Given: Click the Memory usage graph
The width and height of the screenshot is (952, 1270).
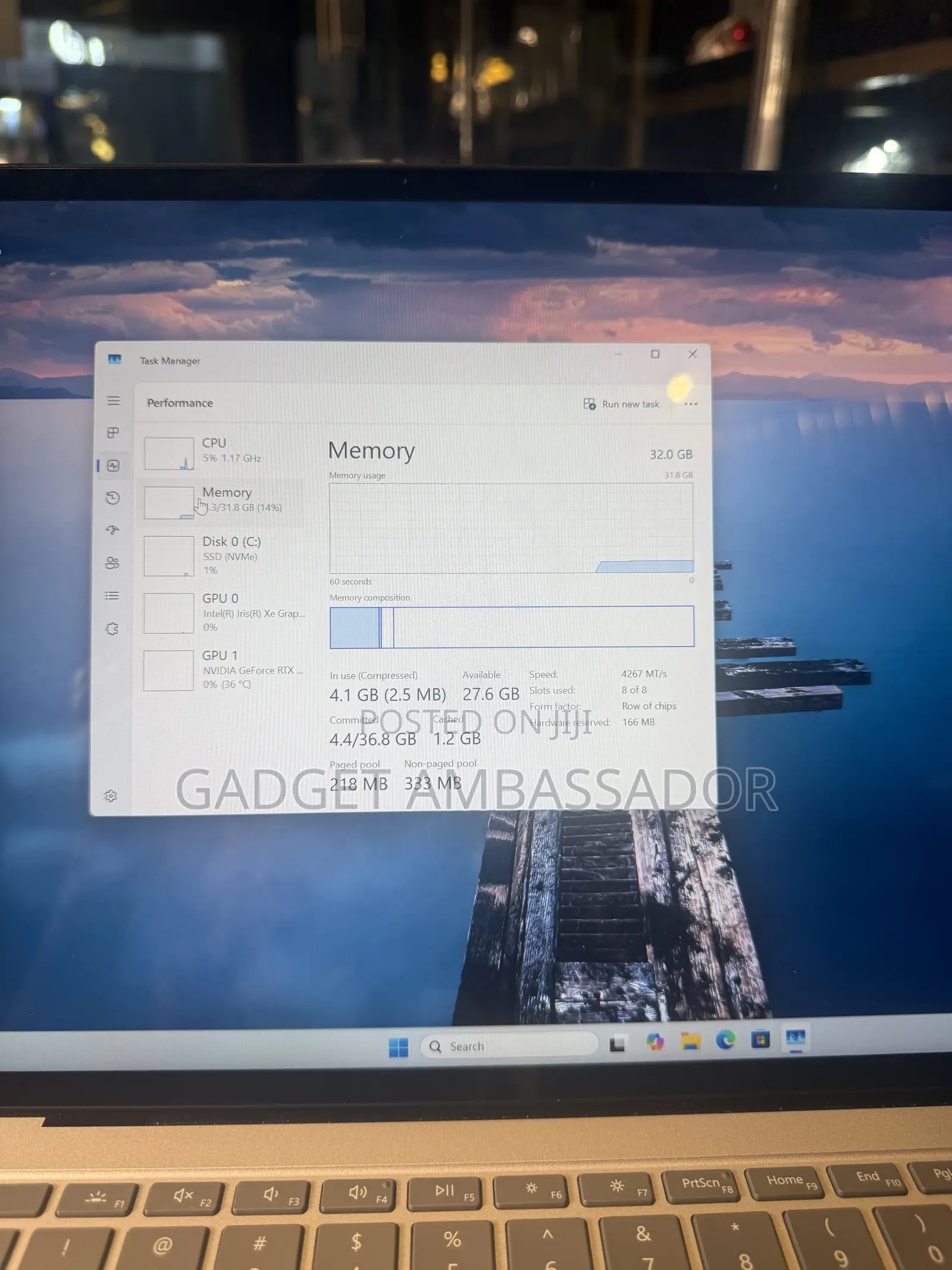Looking at the screenshot, I should point(511,528).
